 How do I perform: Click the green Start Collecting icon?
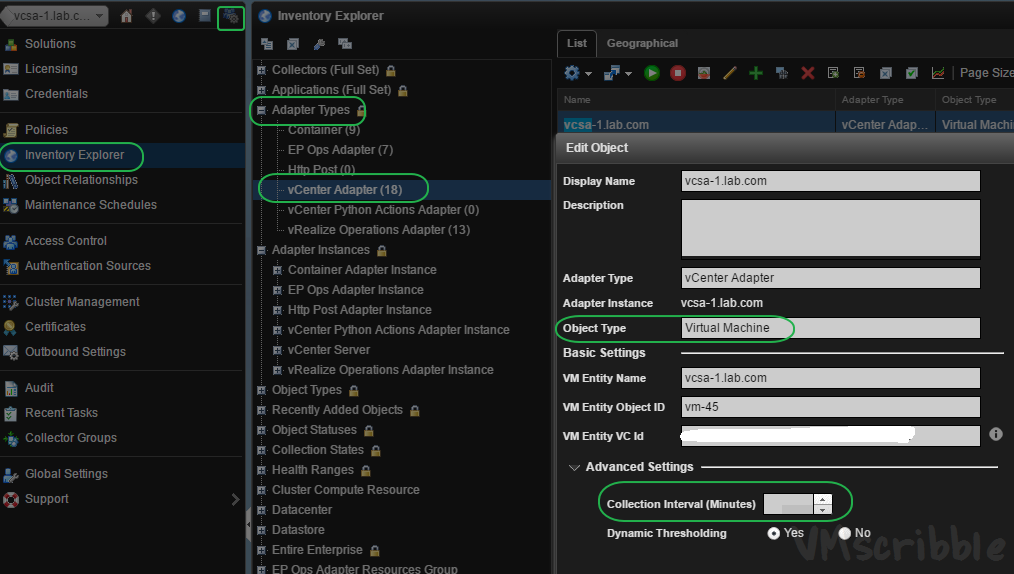[x=652, y=73]
